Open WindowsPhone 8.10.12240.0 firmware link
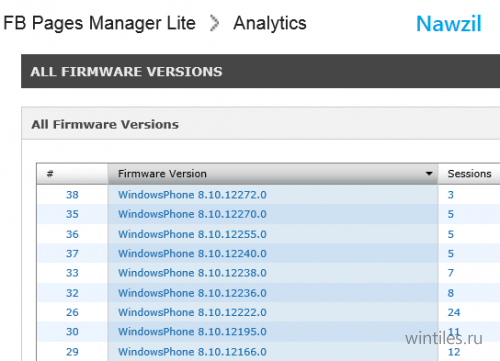This screenshot has height=361, width=500. [x=192, y=253]
